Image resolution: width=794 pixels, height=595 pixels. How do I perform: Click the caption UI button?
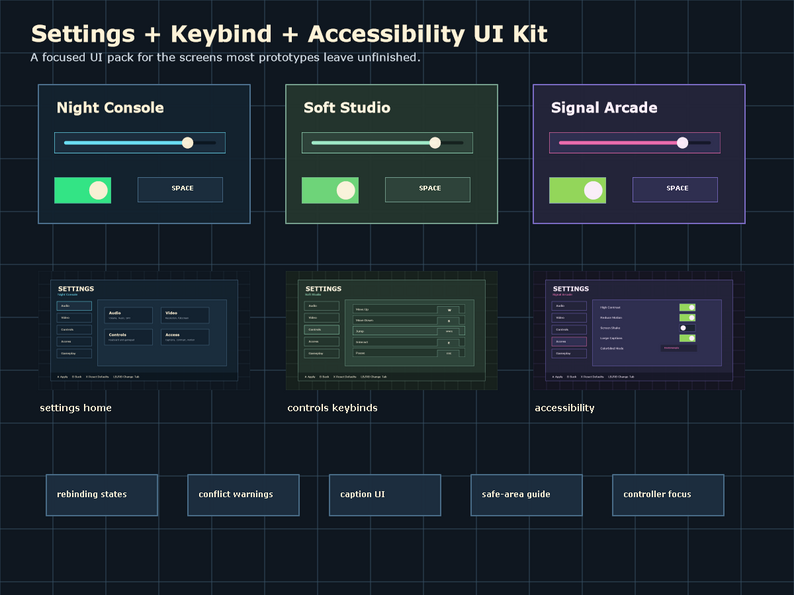385,495
